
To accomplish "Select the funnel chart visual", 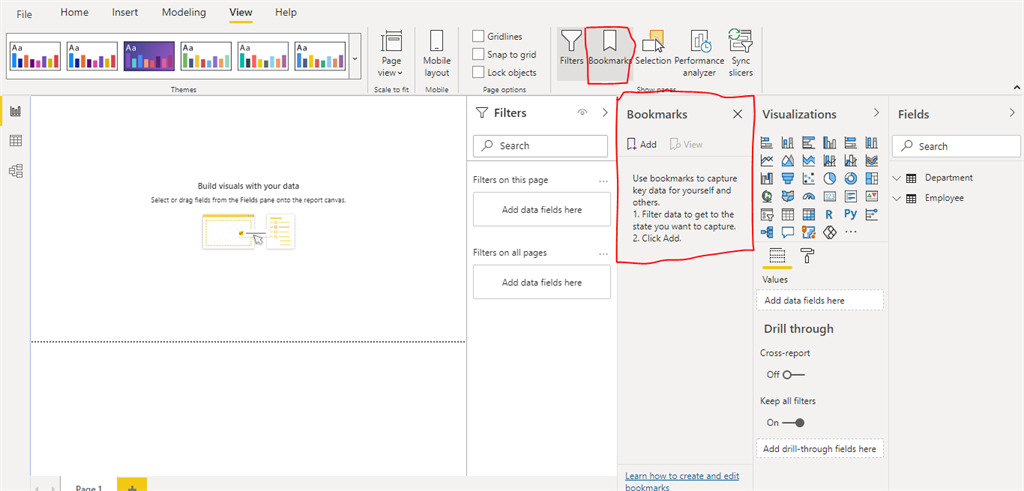I will (x=788, y=178).
